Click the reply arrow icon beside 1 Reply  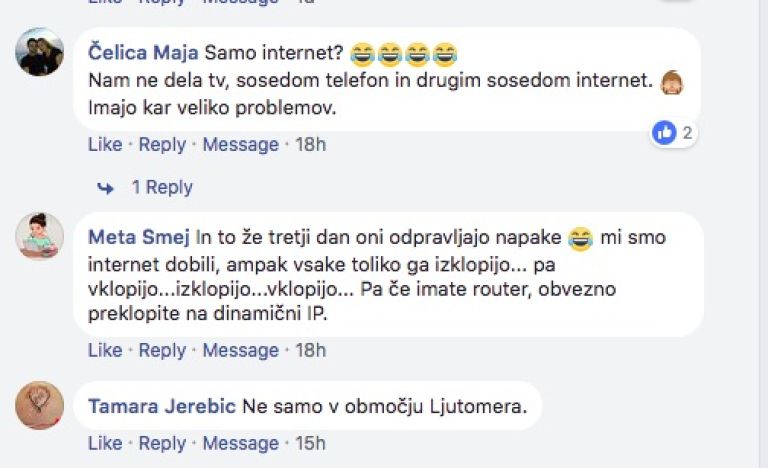point(105,188)
